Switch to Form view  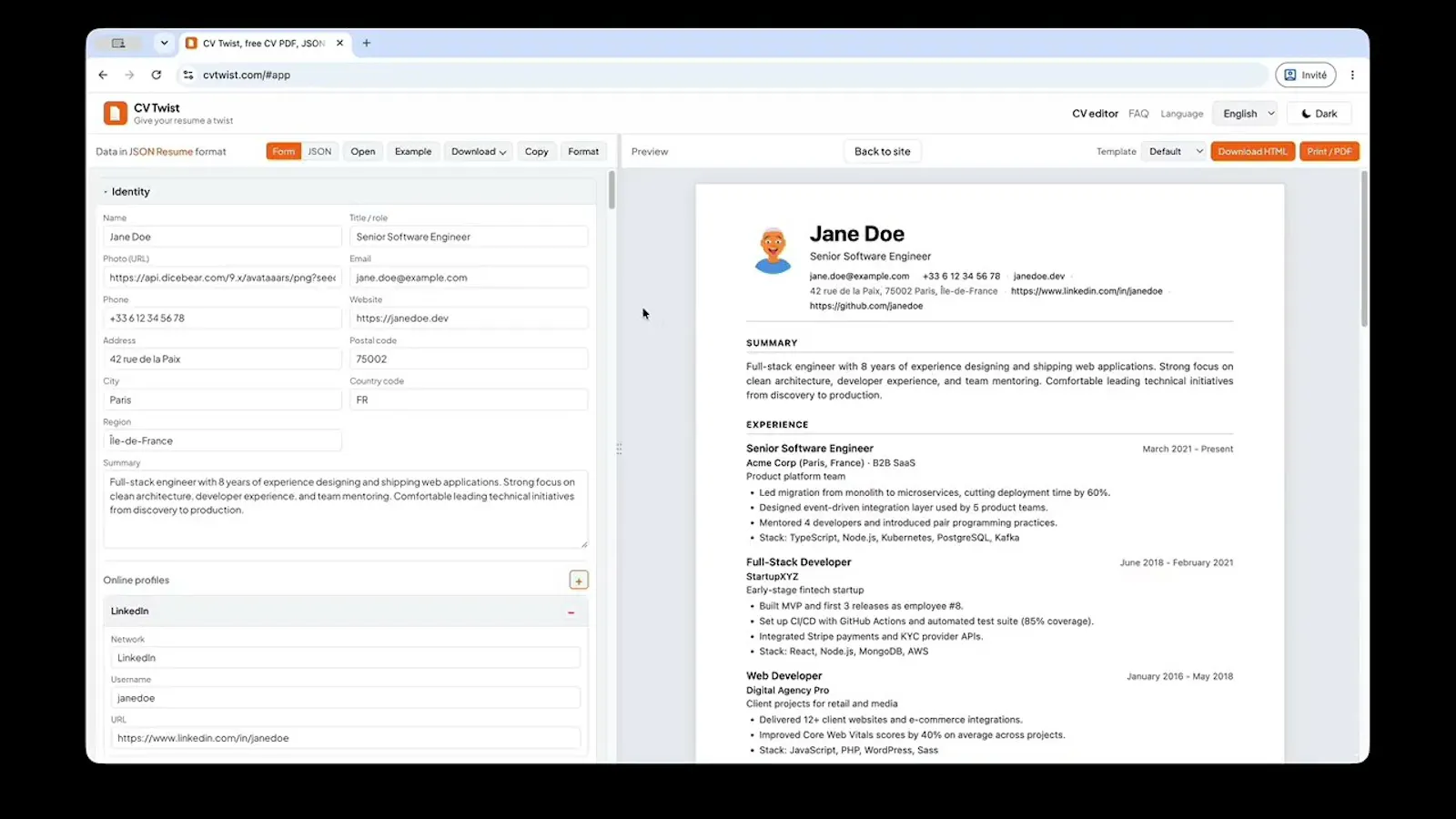tap(283, 151)
